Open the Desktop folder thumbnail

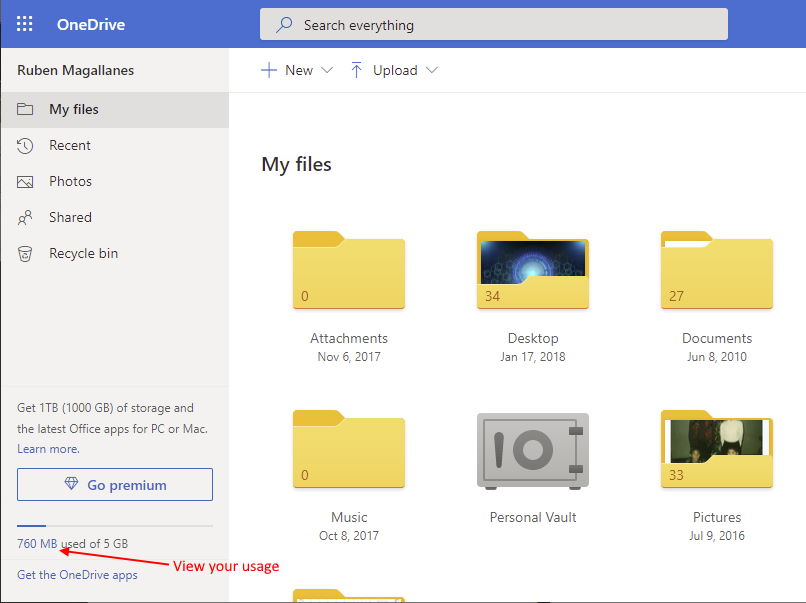tap(533, 270)
